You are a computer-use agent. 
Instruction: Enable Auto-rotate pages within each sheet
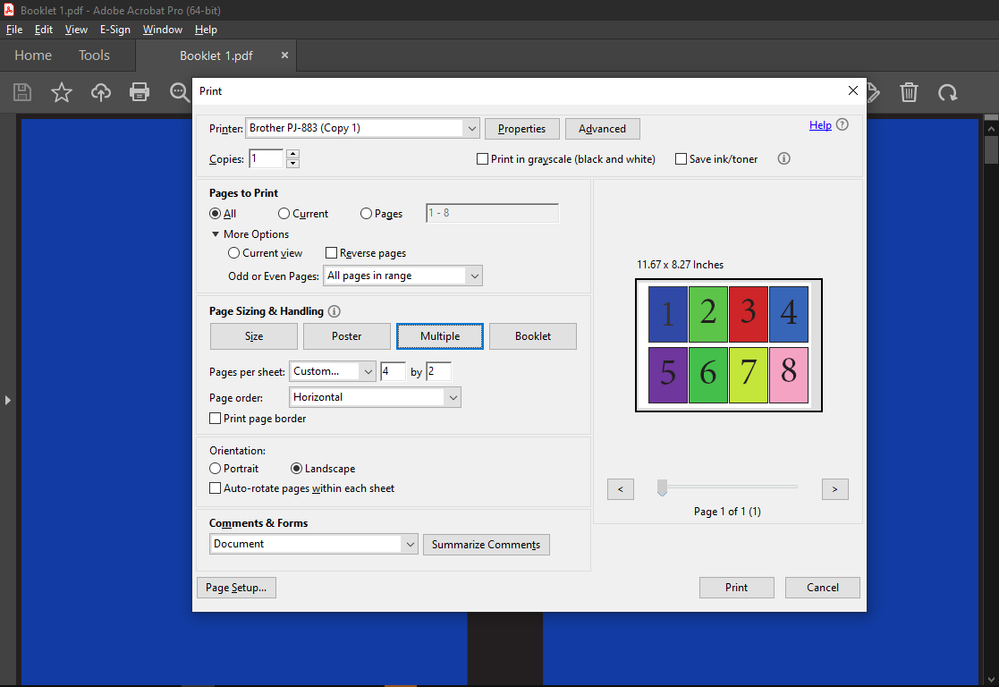(x=215, y=488)
